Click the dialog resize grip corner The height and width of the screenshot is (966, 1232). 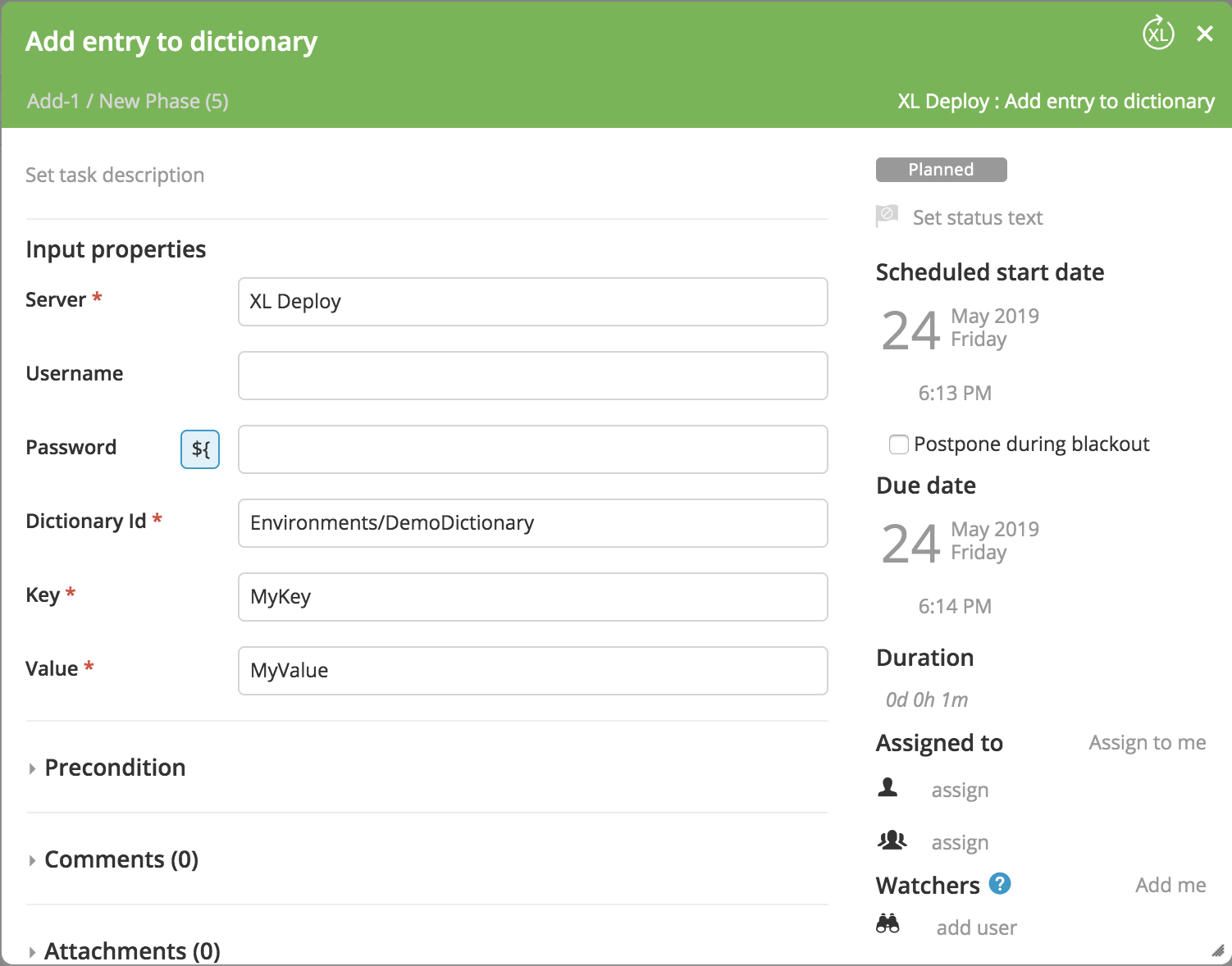click(x=1217, y=951)
